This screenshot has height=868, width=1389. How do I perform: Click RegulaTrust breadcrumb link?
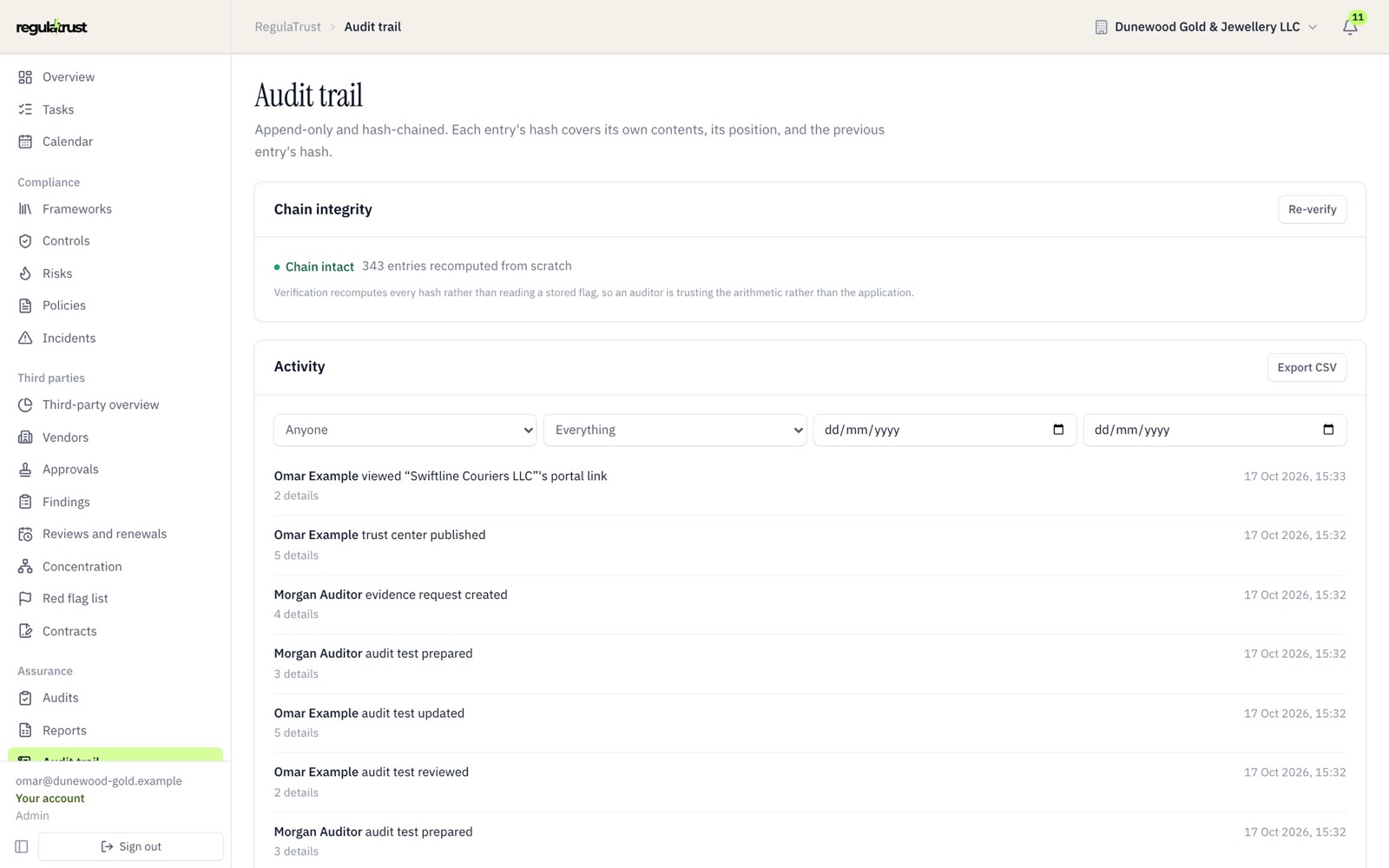288,27
